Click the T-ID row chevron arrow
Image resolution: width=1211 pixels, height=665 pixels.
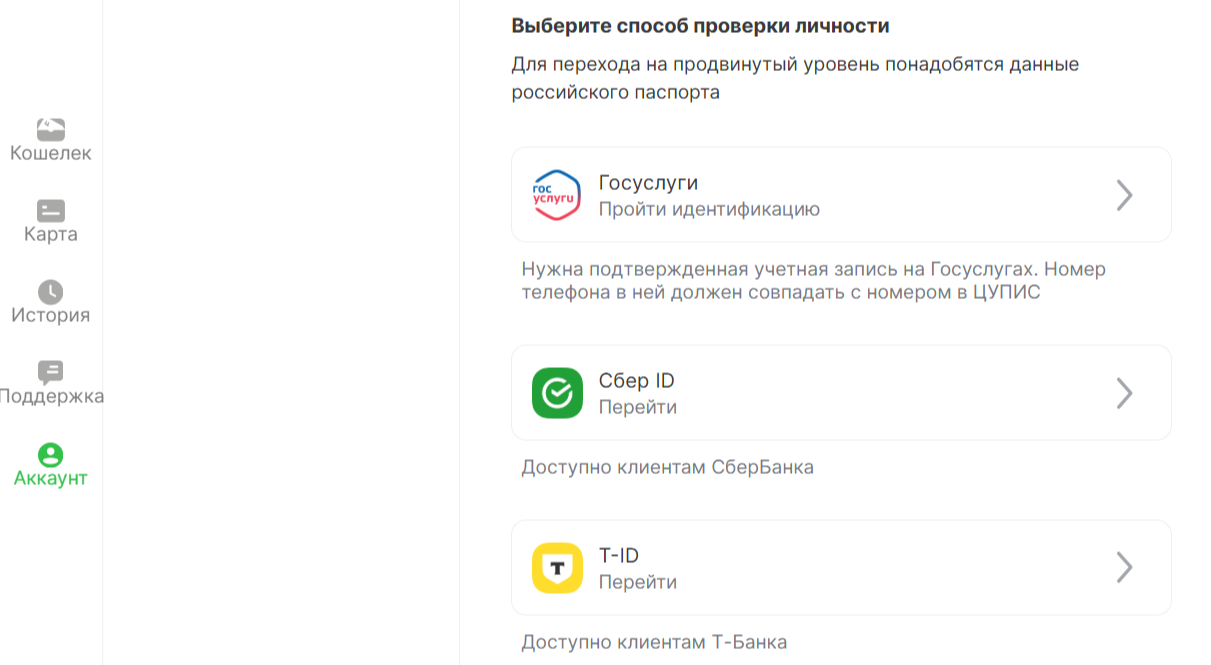[x=1124, y=568]
